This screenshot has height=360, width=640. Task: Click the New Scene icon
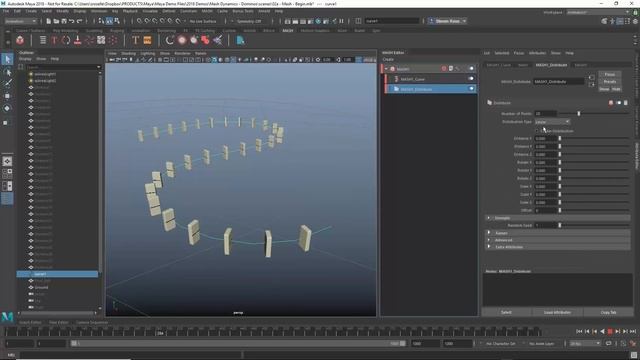(48, 21)
